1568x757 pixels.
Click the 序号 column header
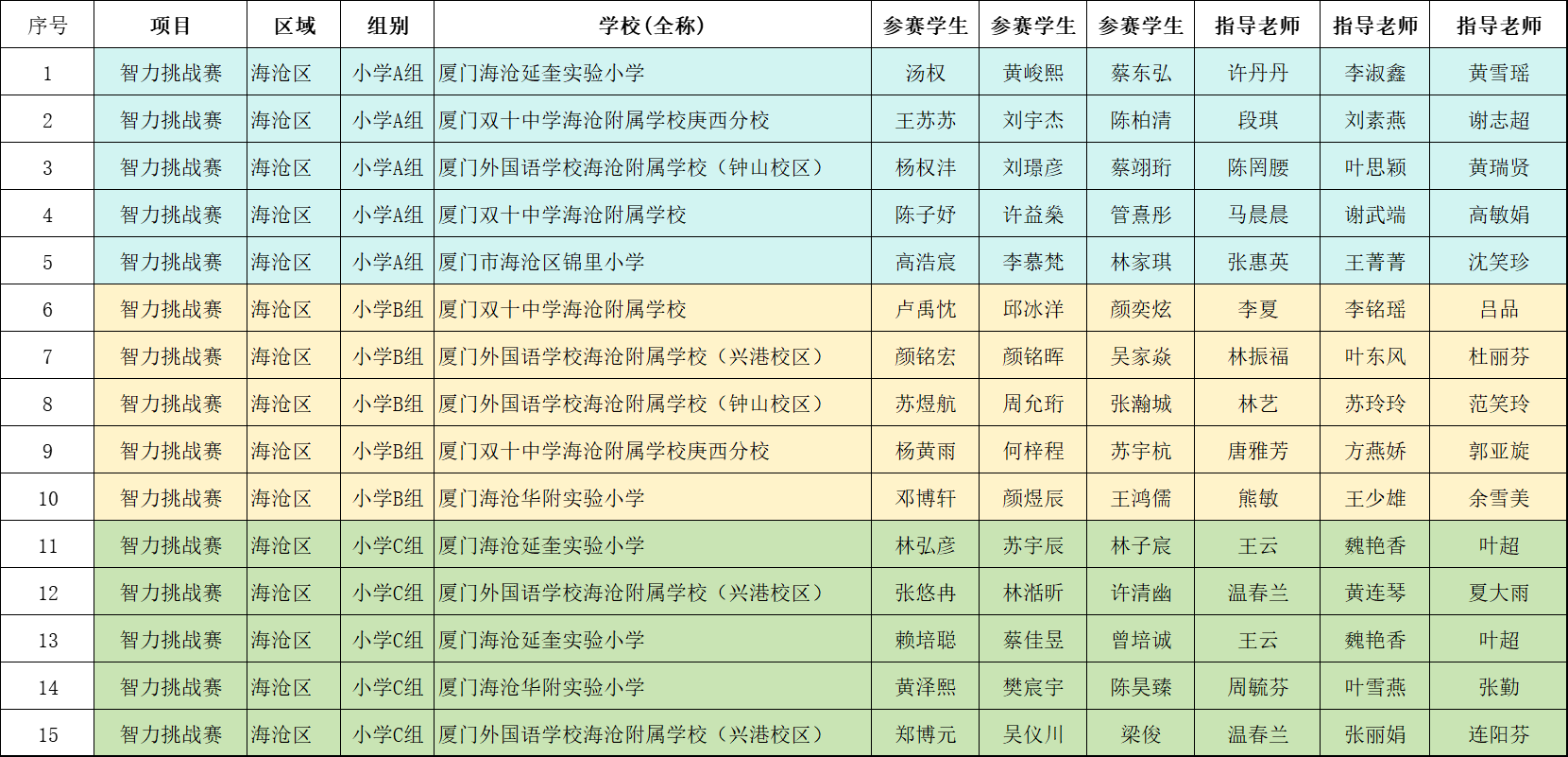[47, 26]
